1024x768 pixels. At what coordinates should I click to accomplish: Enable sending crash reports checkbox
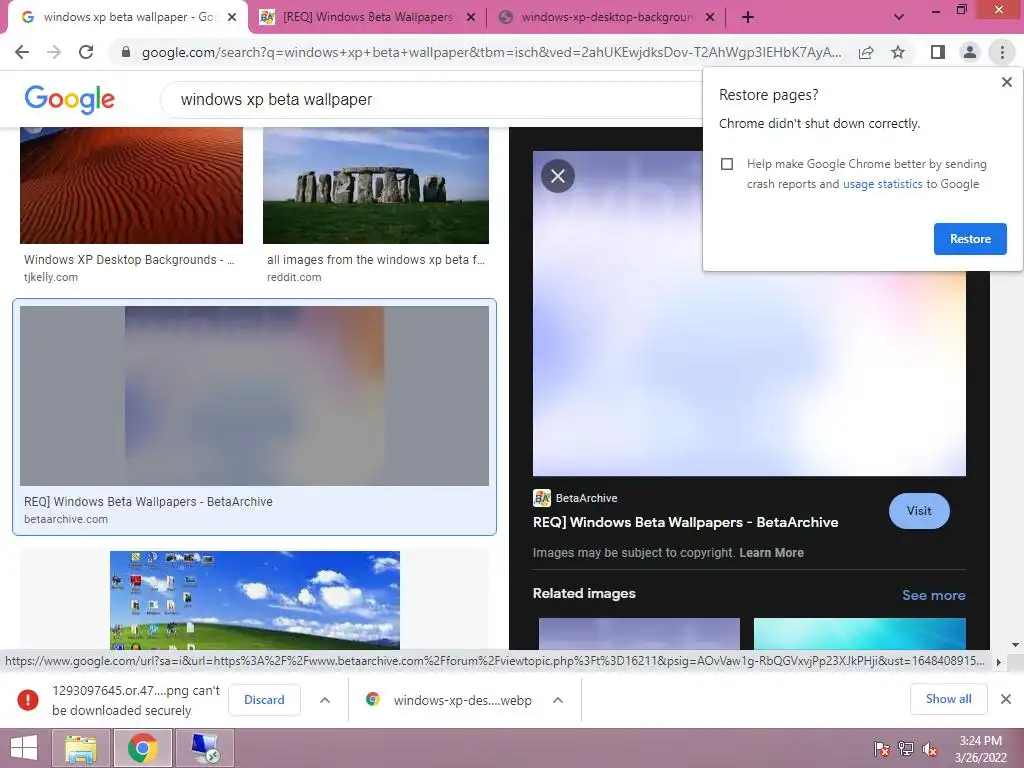point(727,164)
